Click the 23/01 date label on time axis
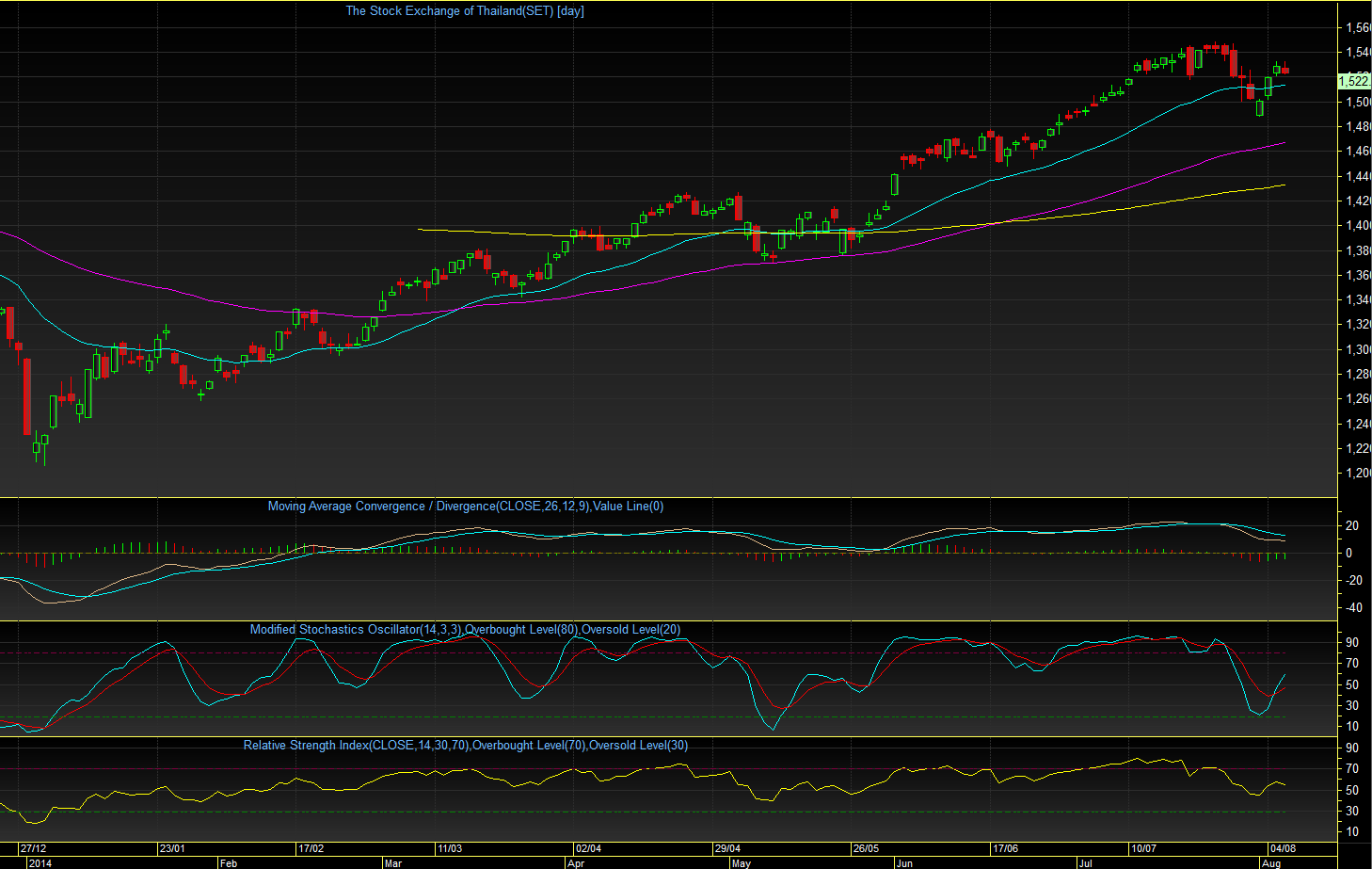The width and height of the screenshot is (1372, 869). pyautogui.click(x=172, y=848)
